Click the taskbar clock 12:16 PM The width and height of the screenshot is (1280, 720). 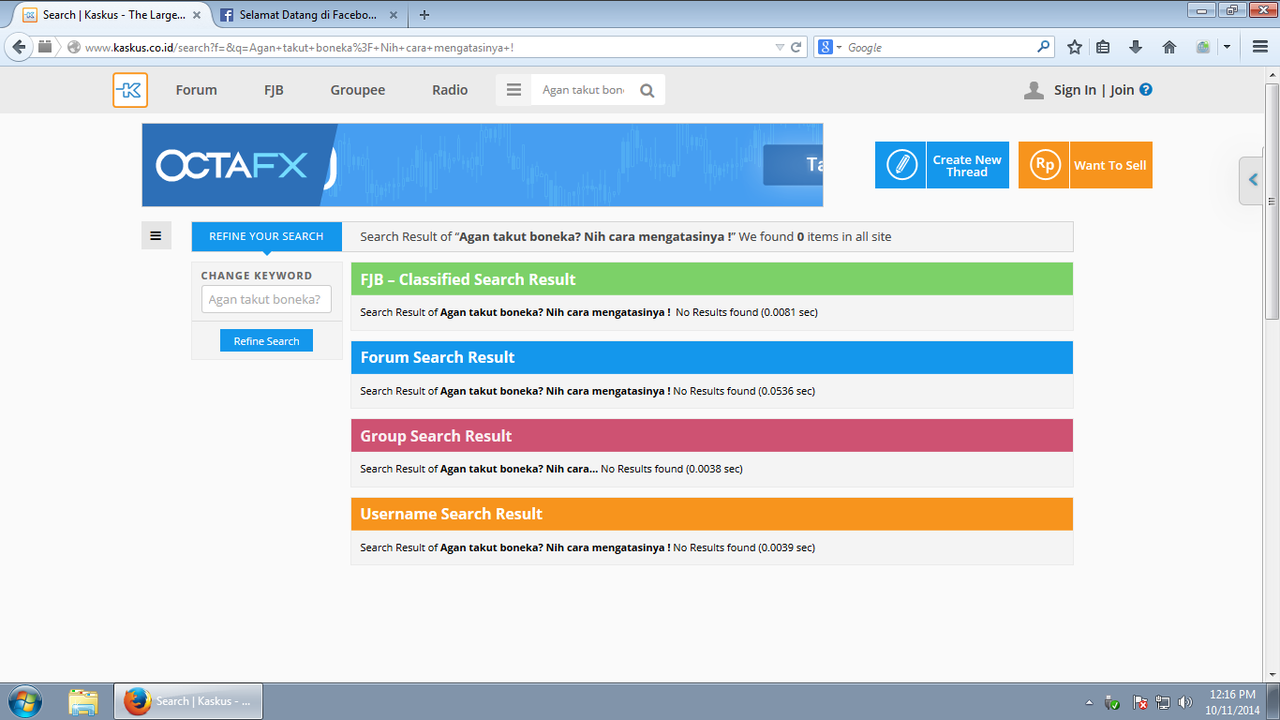tap(1232, 694)
